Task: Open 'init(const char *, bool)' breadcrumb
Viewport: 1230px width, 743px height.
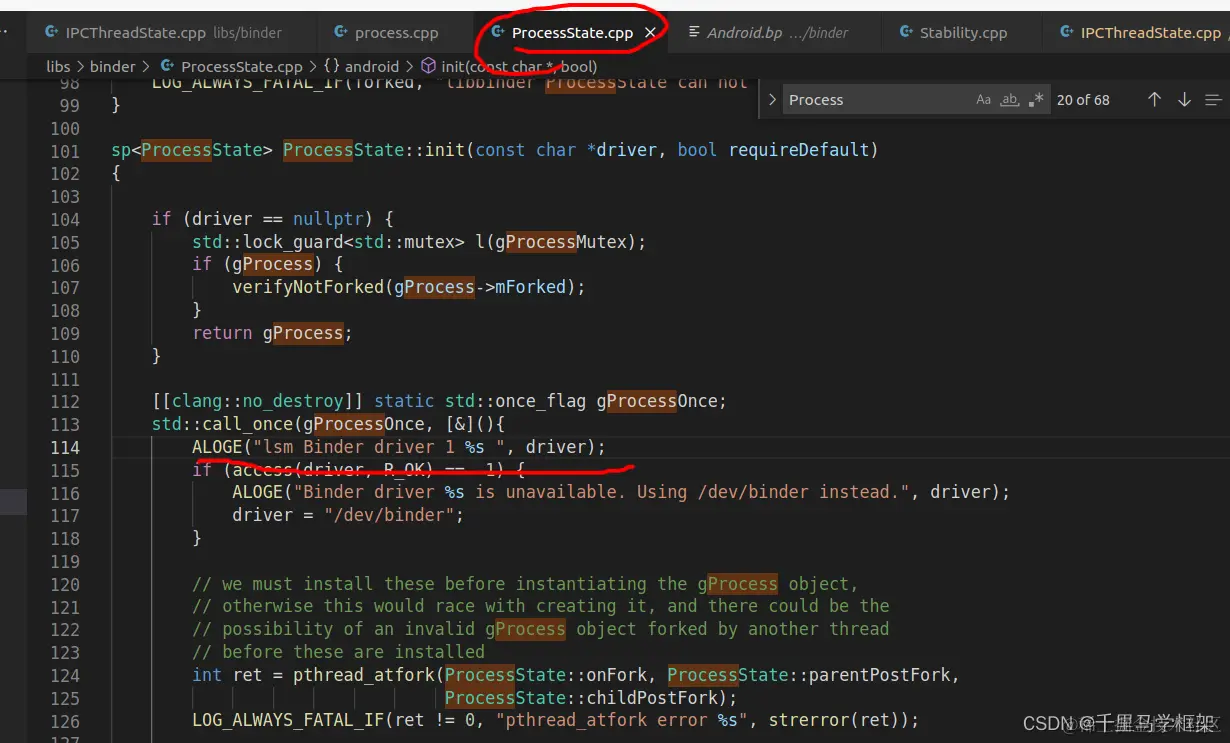Action: (519, 66)
